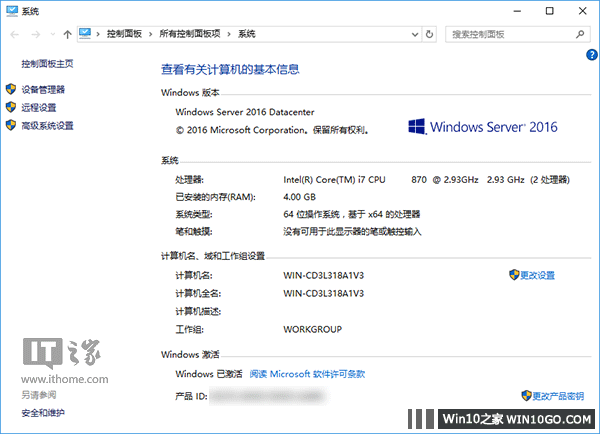Click the computer icon in the address bar
Screen dimensions: 600x434
click(x=86, y=34)
